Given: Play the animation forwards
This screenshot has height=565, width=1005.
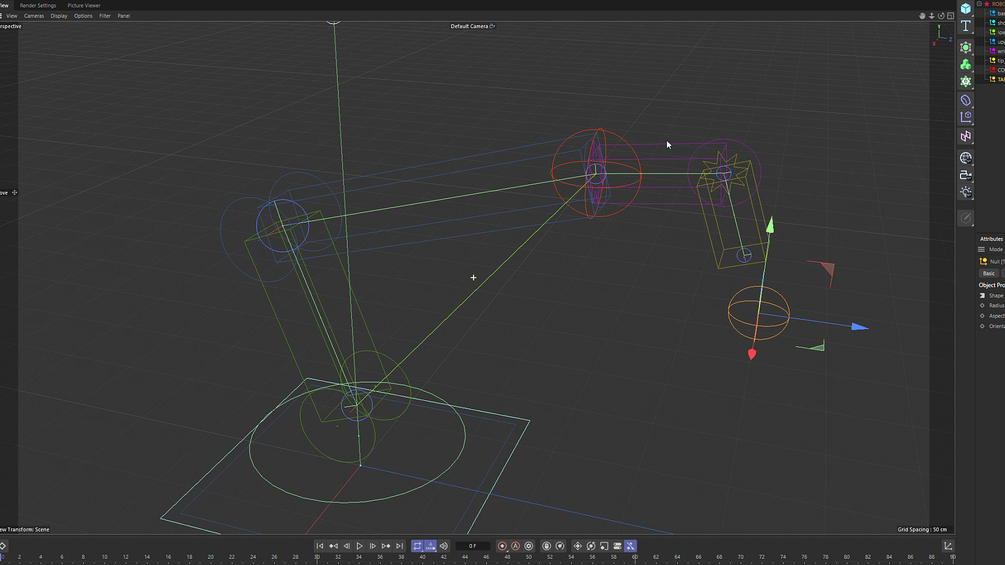Looking at the screenshot, I should point(360,546).
